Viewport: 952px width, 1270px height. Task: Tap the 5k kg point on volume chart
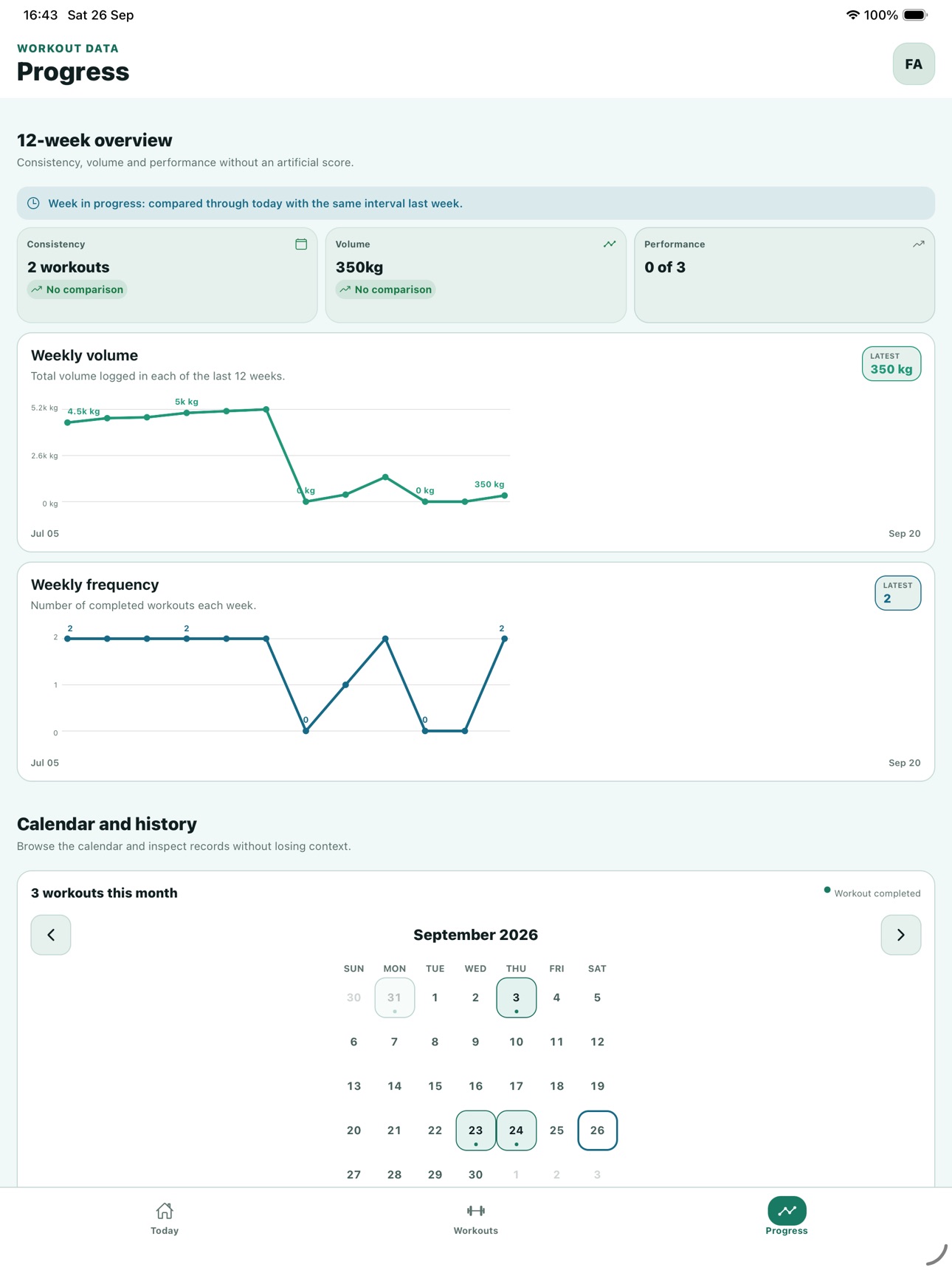point(187,413)
